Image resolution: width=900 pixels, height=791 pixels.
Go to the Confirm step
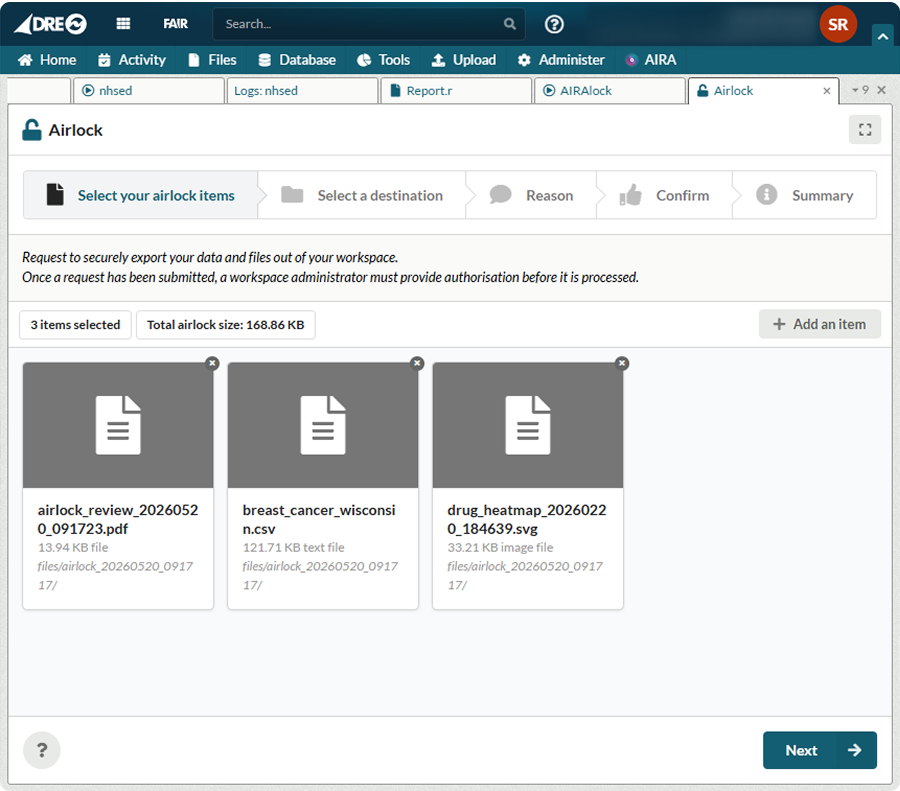coord(664,195)
